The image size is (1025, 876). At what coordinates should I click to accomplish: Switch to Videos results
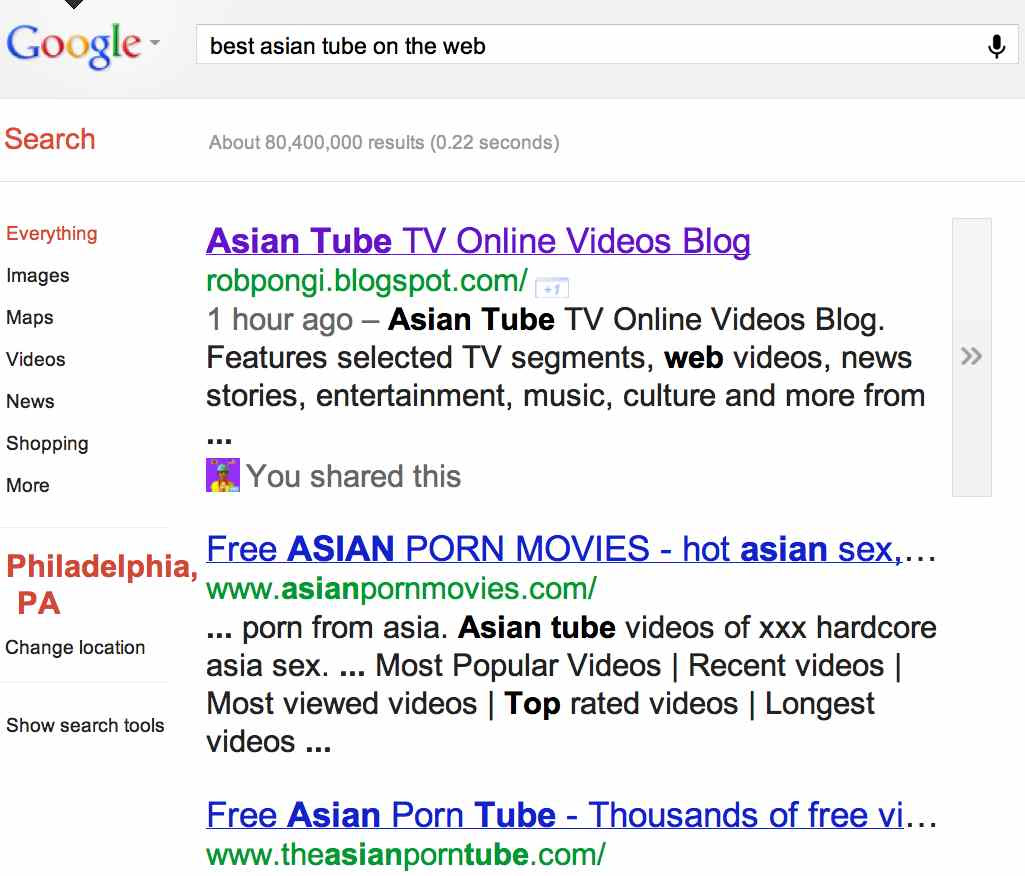pyautogui.click(x=35, y=360)
